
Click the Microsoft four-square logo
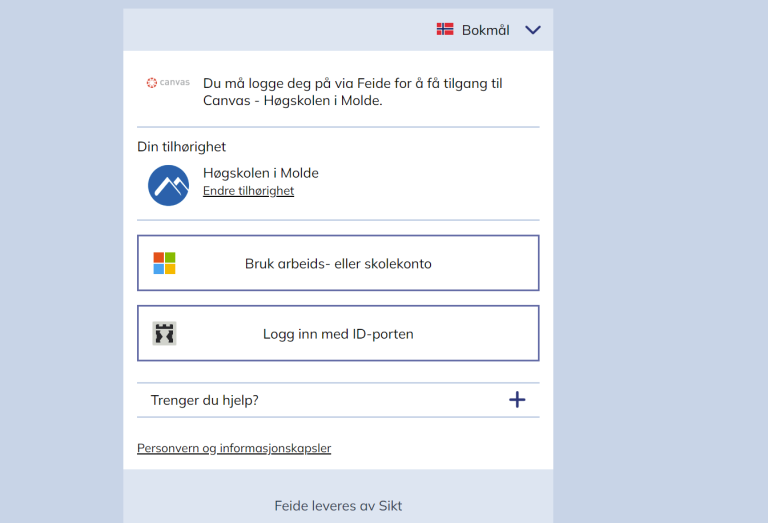164,263
